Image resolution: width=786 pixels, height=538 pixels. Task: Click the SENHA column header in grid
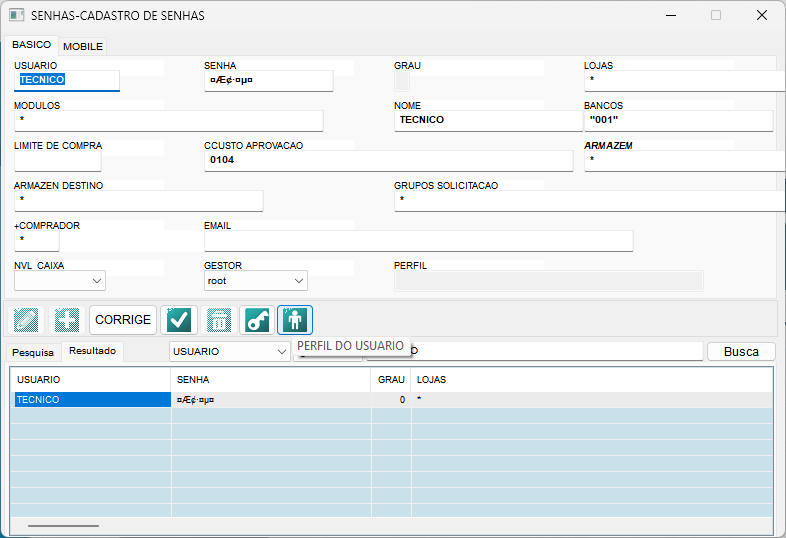[270, 380]
